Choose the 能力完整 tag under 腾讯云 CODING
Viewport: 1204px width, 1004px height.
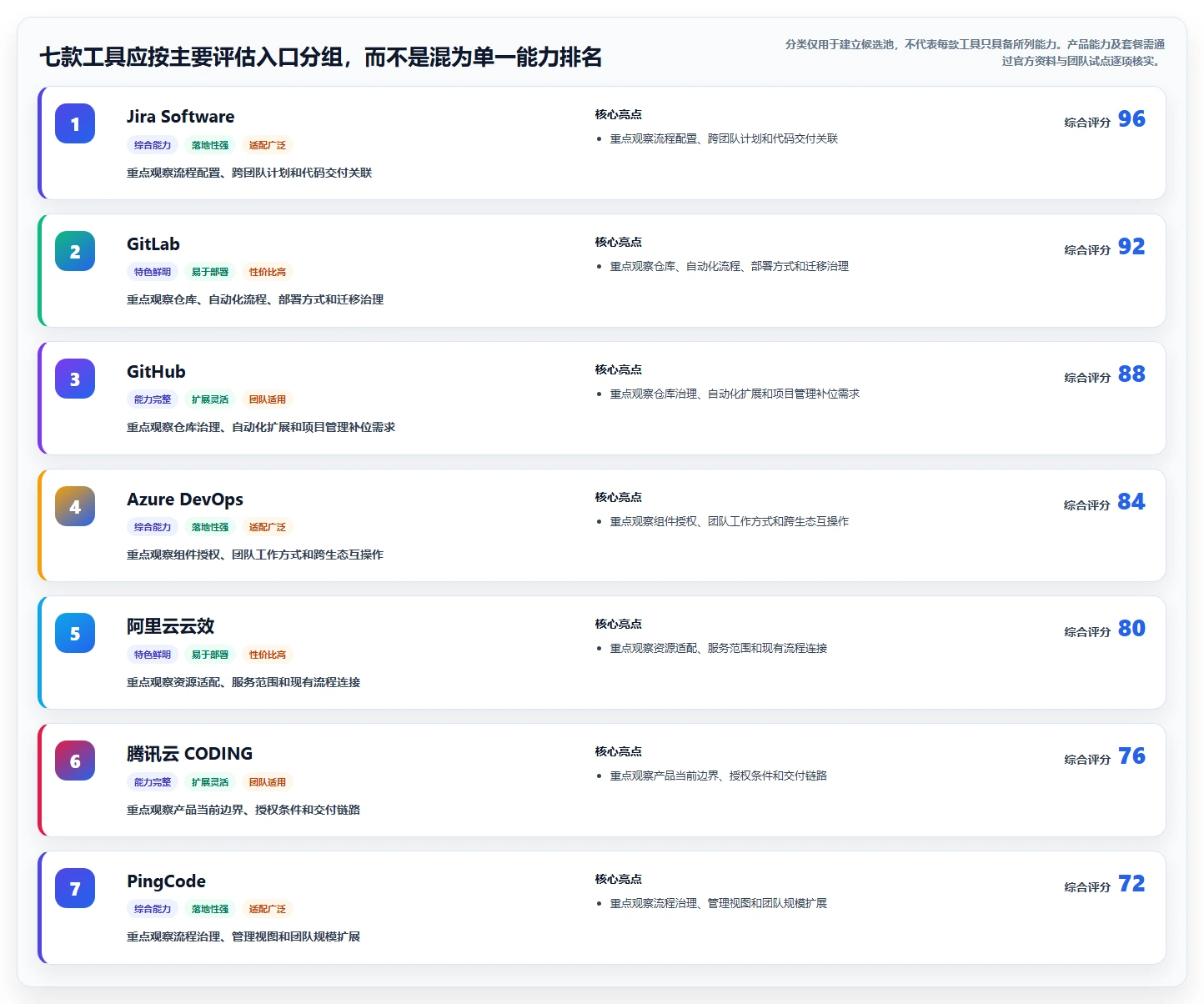pos(153,782)
